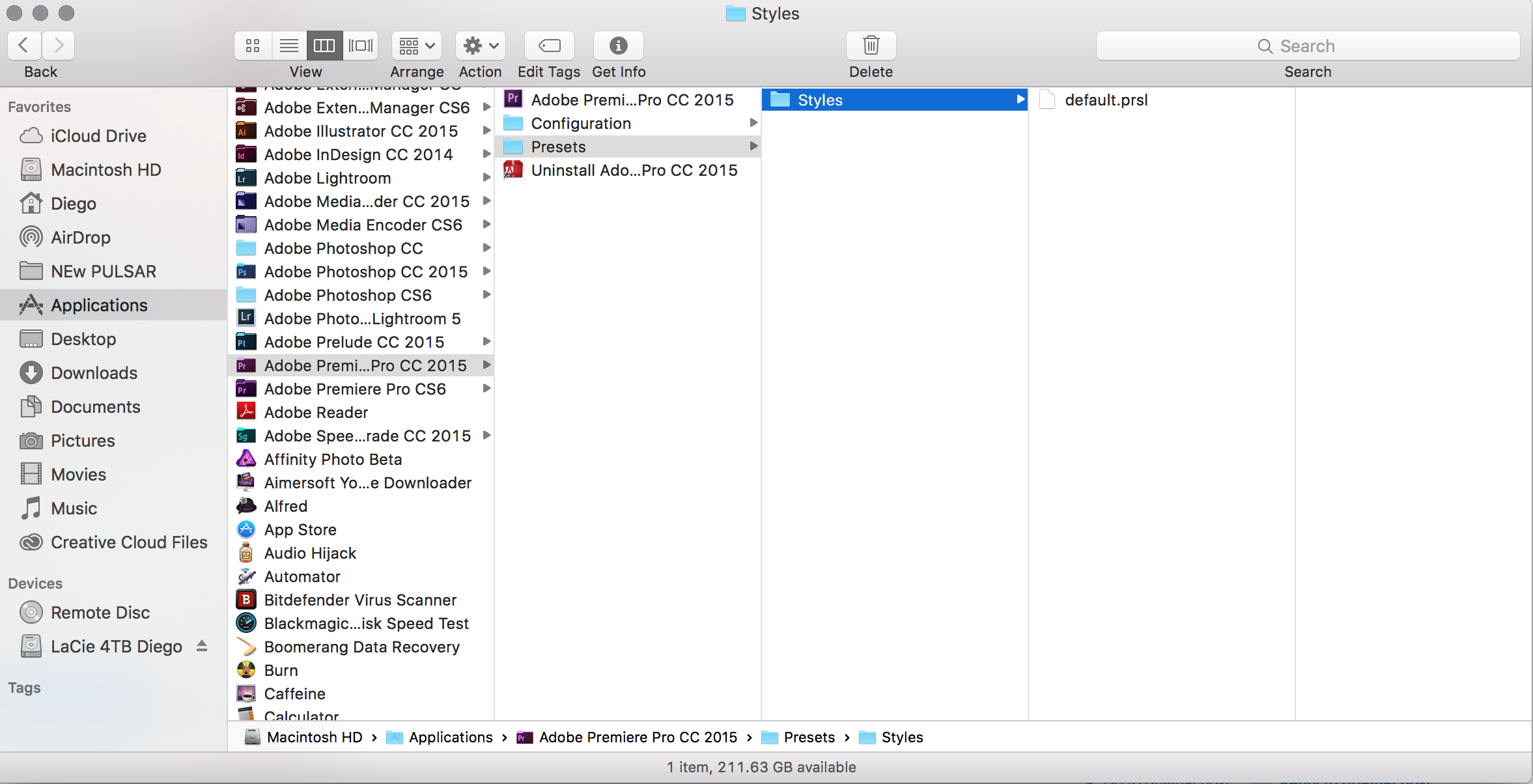Expand Adobe Spee...rade CC 2015 arrow
This screenshot has height=784, width=1533.
486,436
